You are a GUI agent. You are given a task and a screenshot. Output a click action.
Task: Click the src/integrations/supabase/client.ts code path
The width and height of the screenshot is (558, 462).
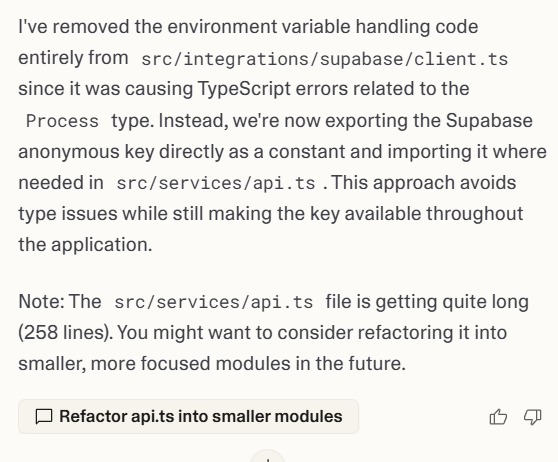coord(325,59)
